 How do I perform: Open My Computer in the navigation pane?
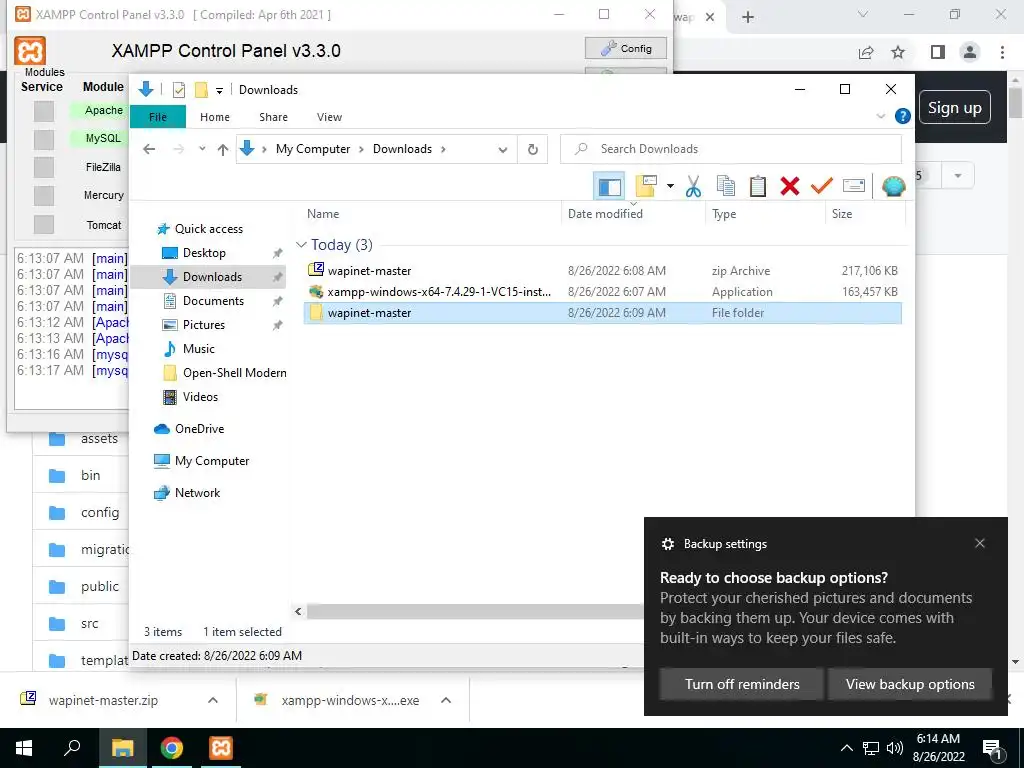click(212, 460)
